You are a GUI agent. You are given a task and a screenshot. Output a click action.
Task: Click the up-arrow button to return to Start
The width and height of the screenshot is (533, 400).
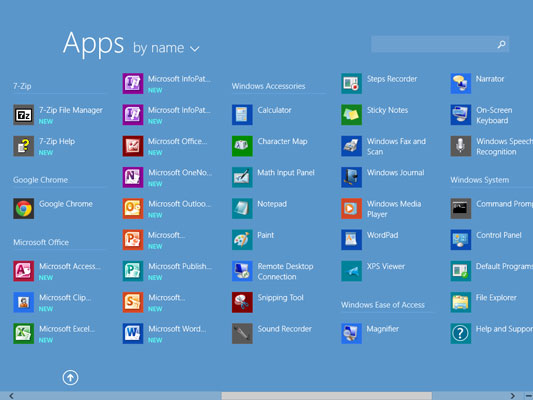[70, 378]
